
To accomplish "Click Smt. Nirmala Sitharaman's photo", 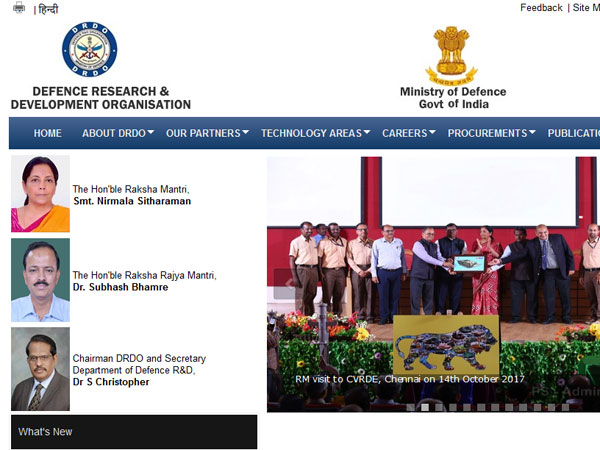I will 40,194.
